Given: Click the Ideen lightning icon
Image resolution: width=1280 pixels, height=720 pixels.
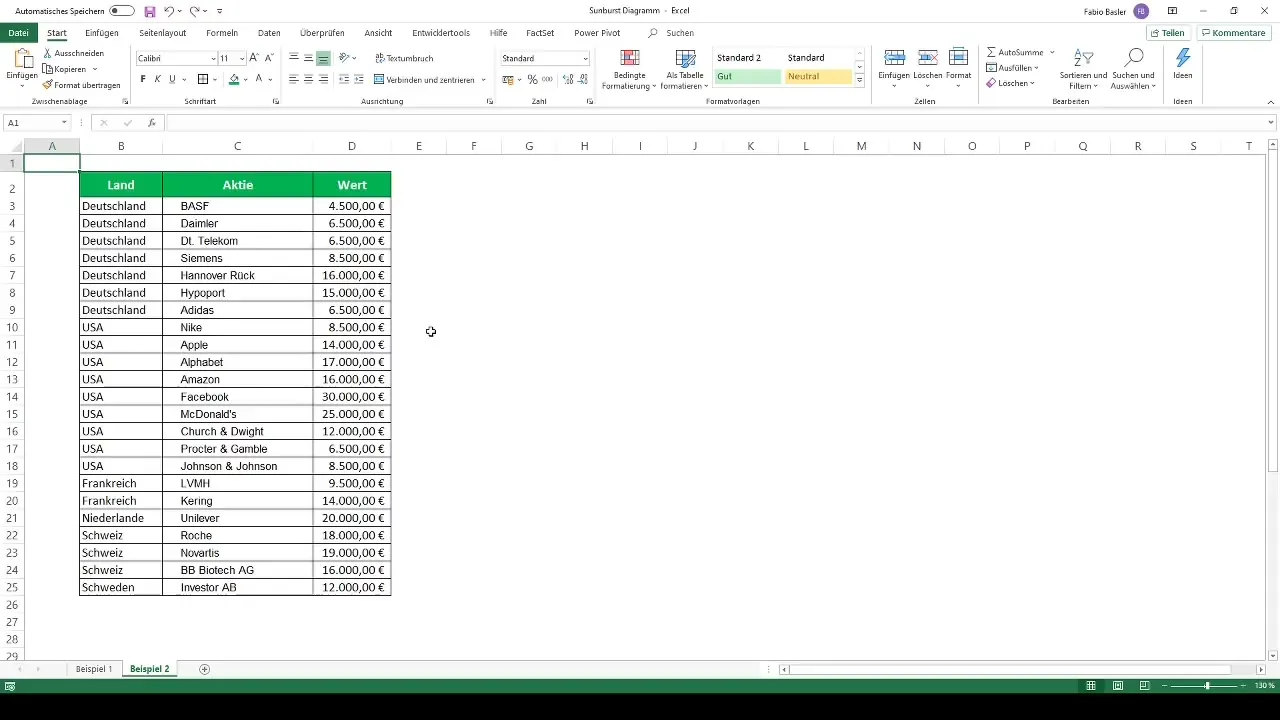Looking at the screenshot, I should (1183, 59).
